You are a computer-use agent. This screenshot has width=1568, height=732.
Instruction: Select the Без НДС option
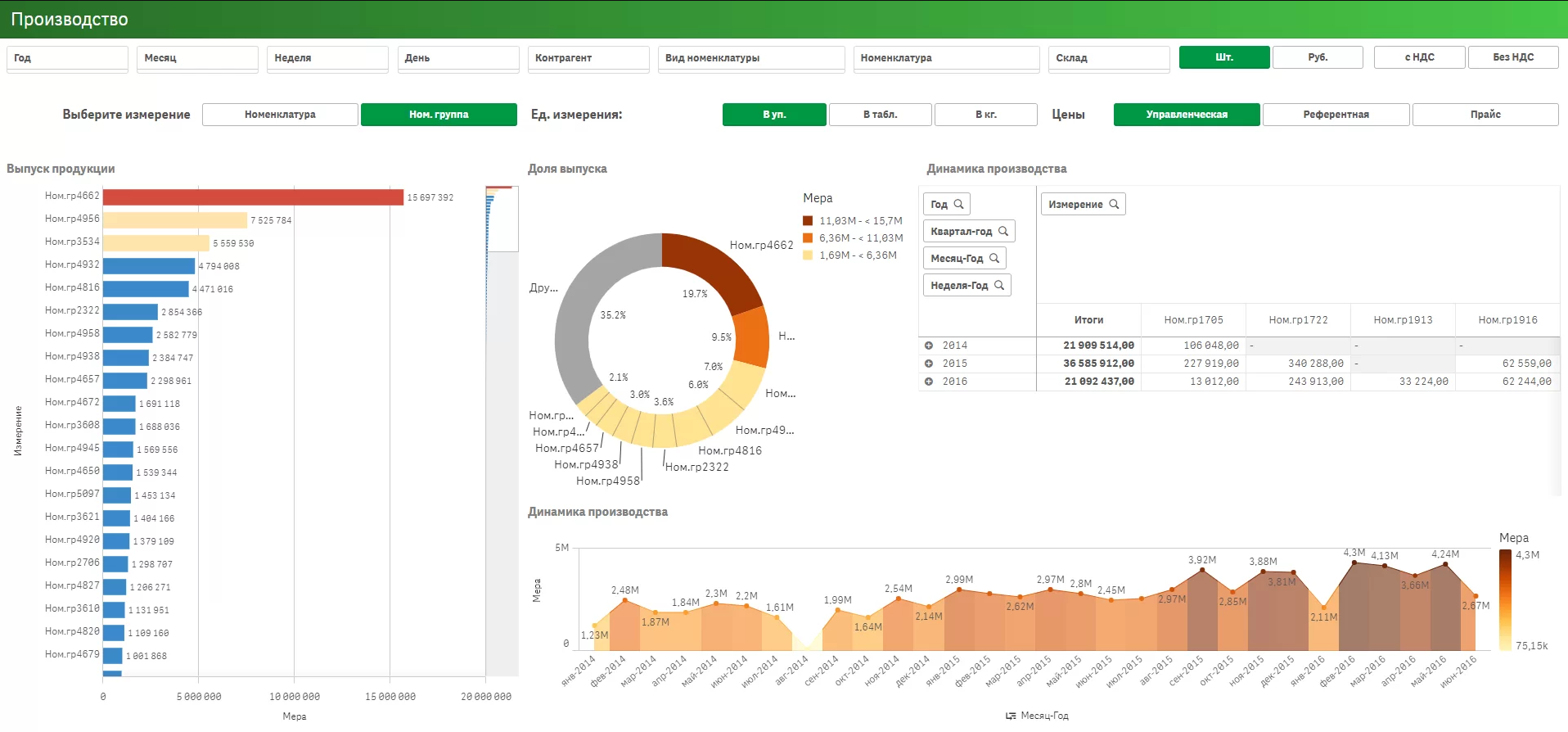[1513, 57]
